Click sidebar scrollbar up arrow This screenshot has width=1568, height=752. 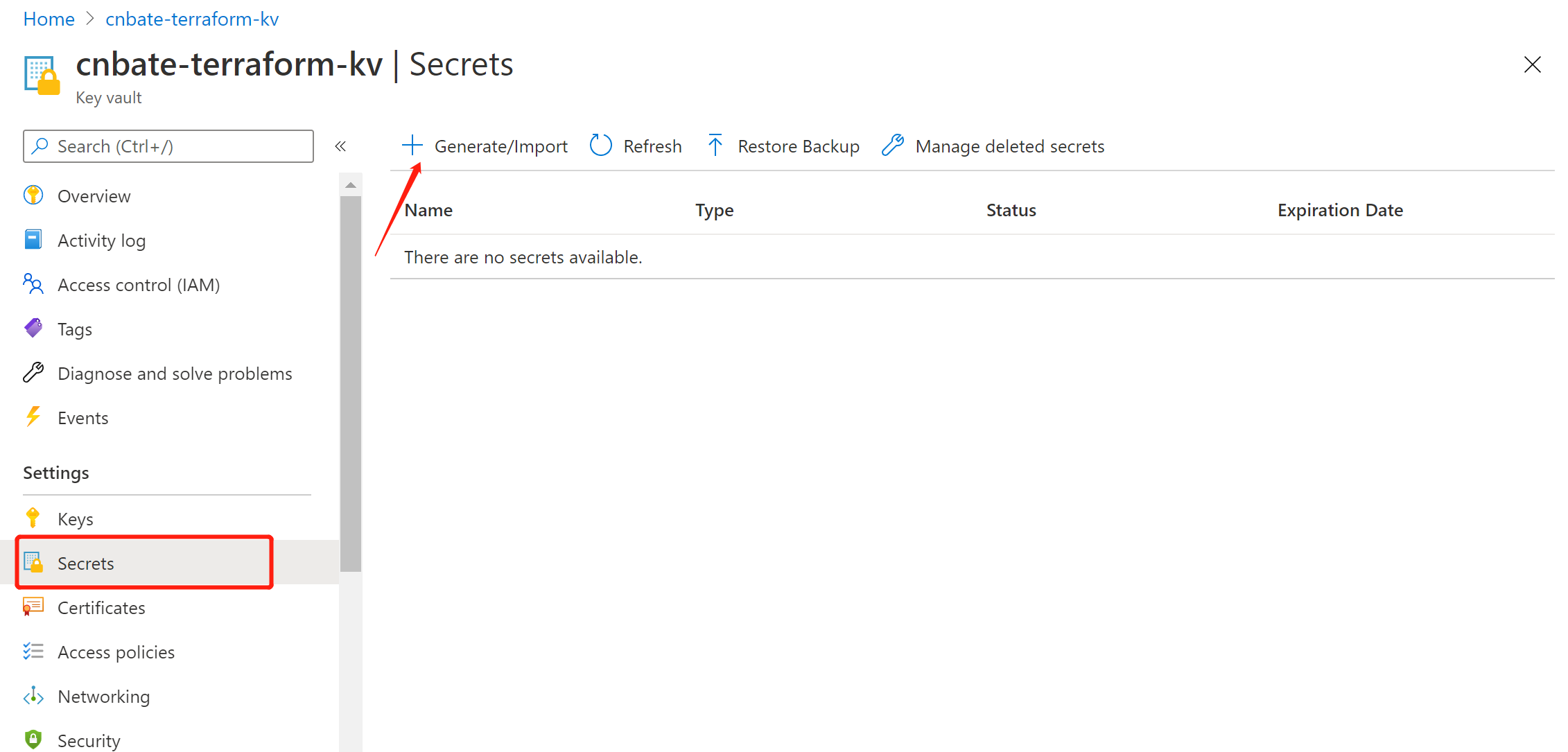point(351,185)
